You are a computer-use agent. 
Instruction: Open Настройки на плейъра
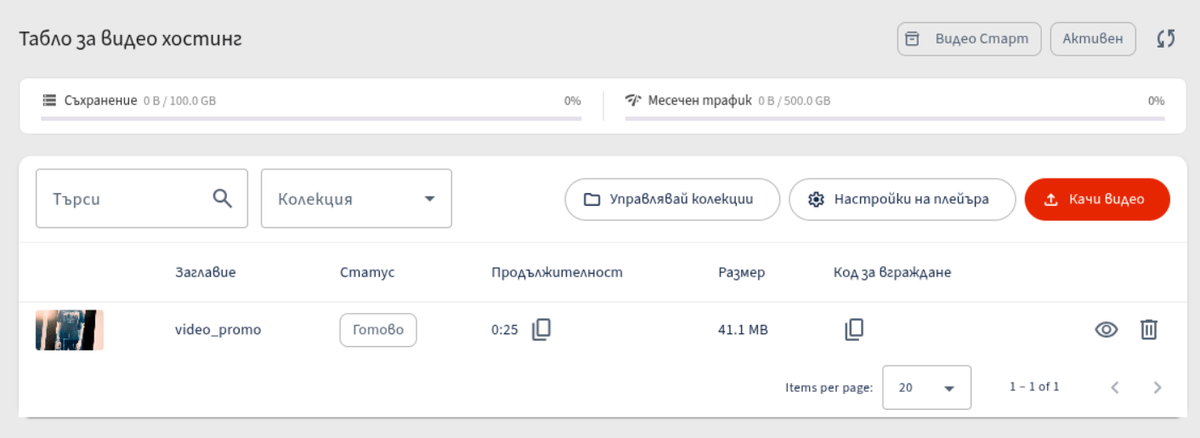click(x=902, y=199)
